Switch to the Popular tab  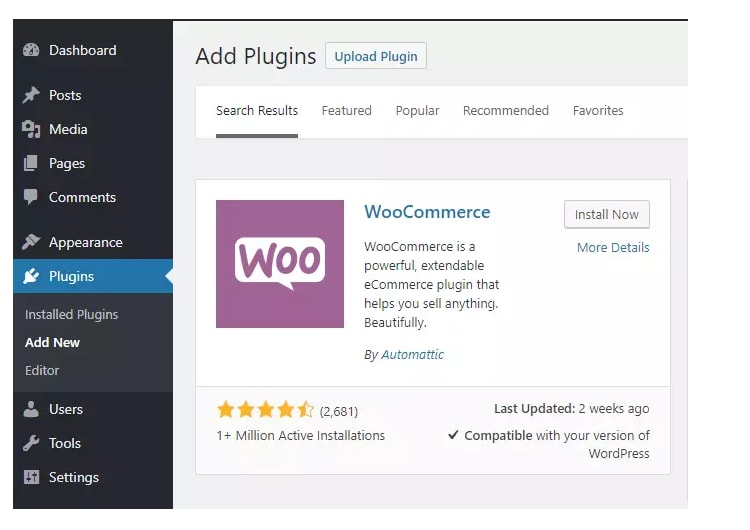[x=417, y=111]
